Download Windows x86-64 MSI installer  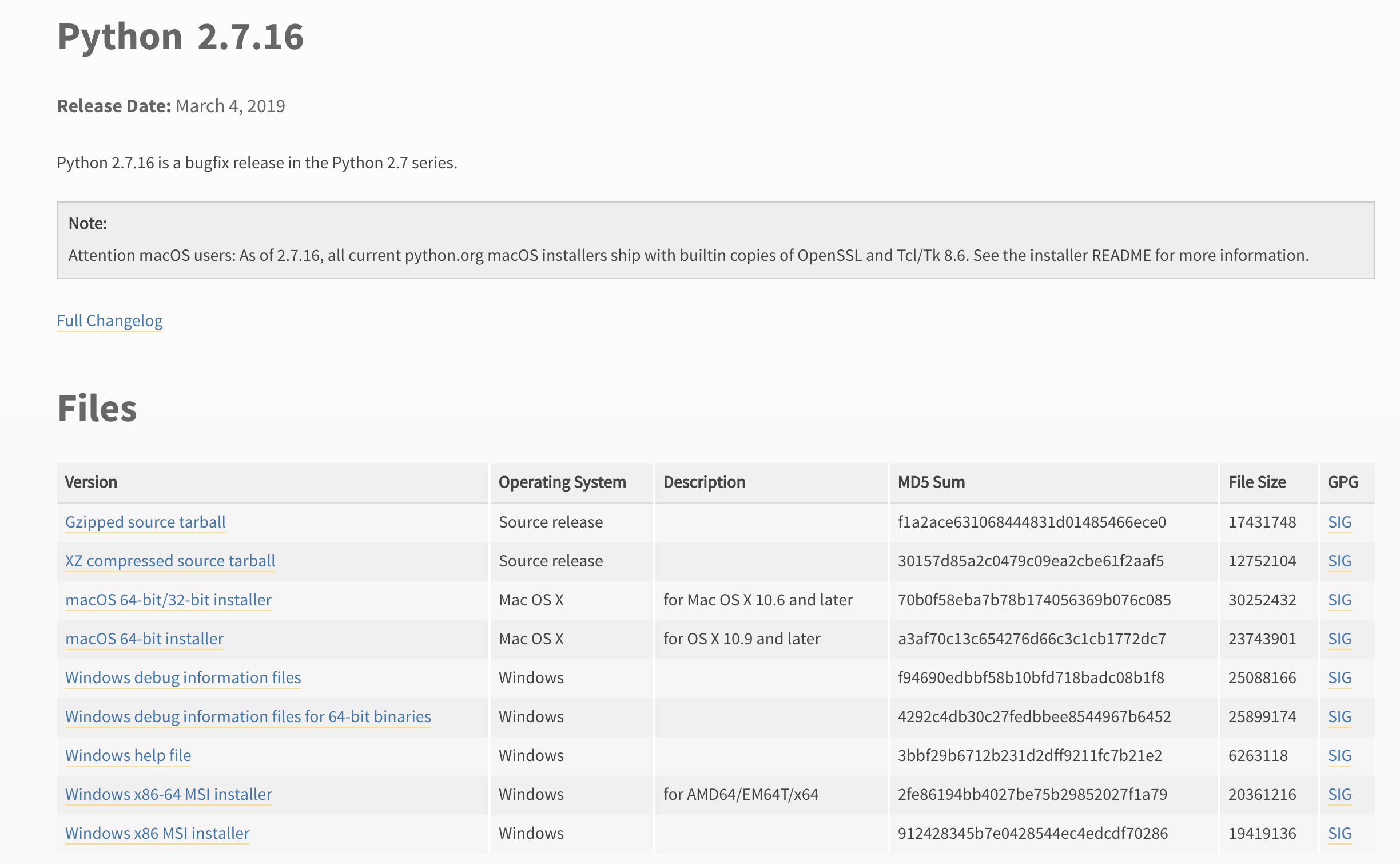click(168, 794)
